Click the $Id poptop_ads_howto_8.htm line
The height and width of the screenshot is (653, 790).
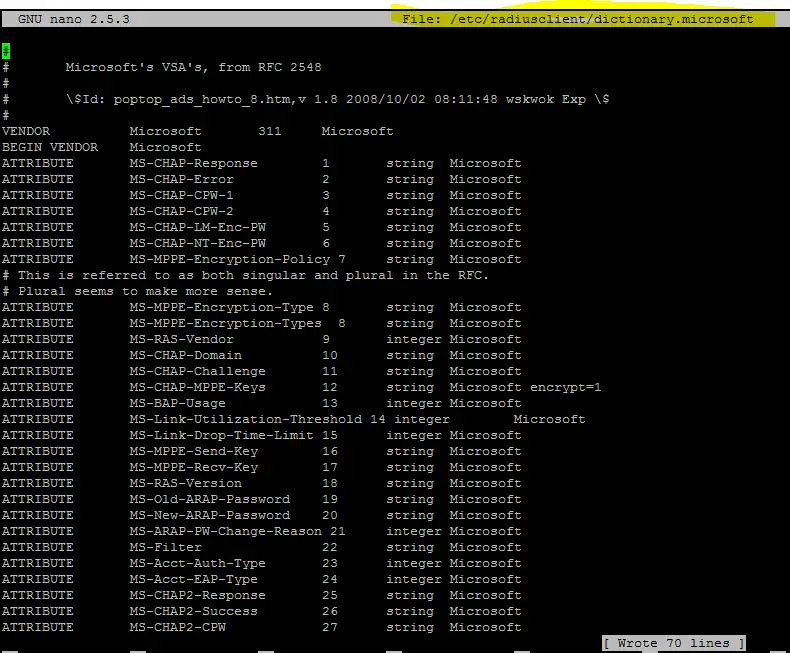337,99
